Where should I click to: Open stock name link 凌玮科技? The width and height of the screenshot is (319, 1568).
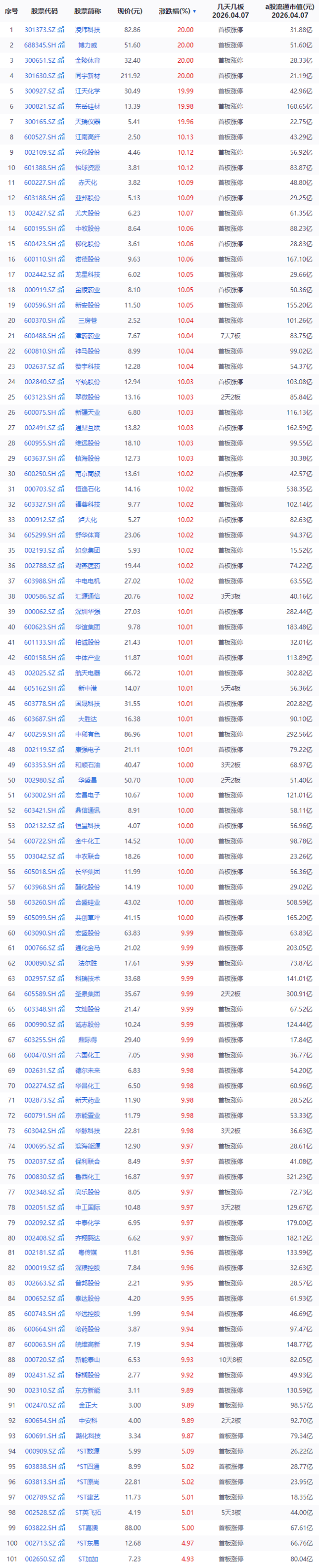[88, 30]
